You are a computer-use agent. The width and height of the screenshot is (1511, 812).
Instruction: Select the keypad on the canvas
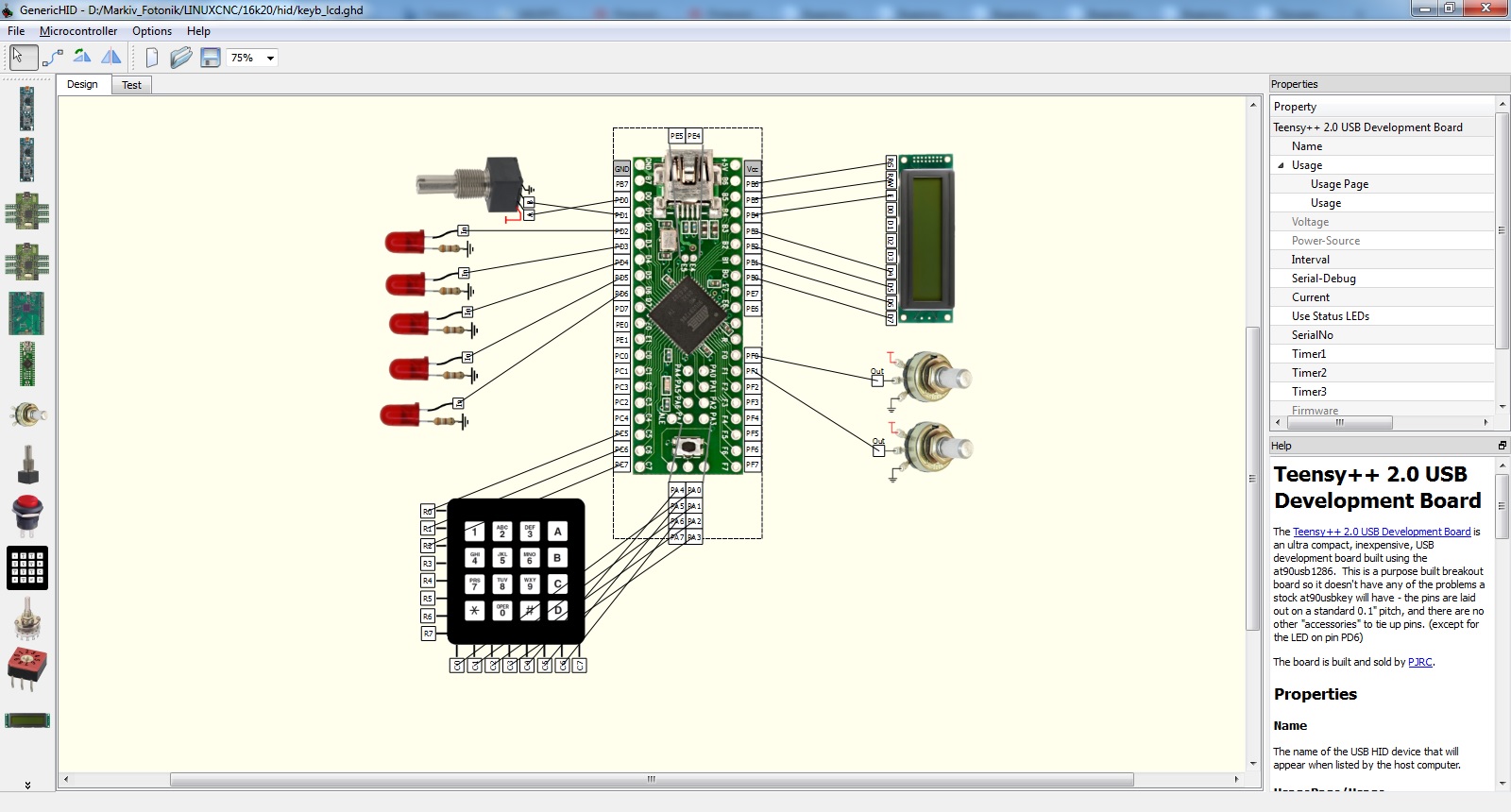point(516,571)
